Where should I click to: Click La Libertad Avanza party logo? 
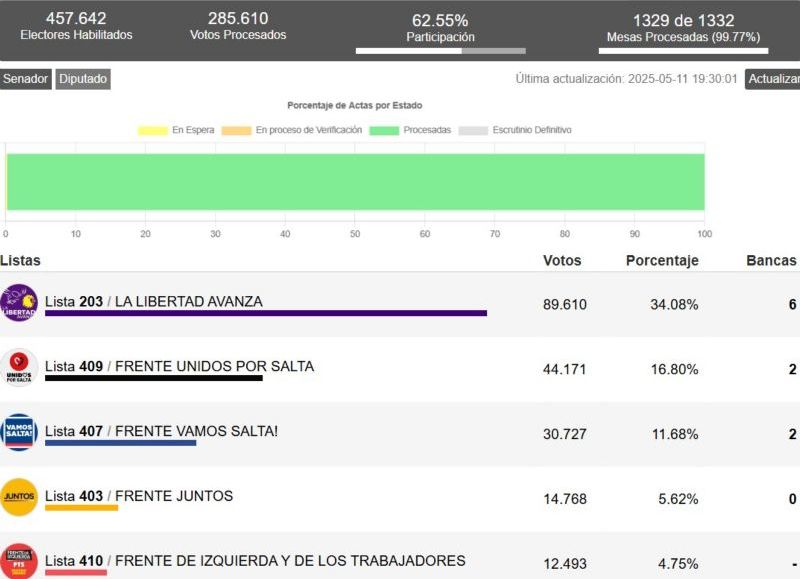(x=19, y=304)
